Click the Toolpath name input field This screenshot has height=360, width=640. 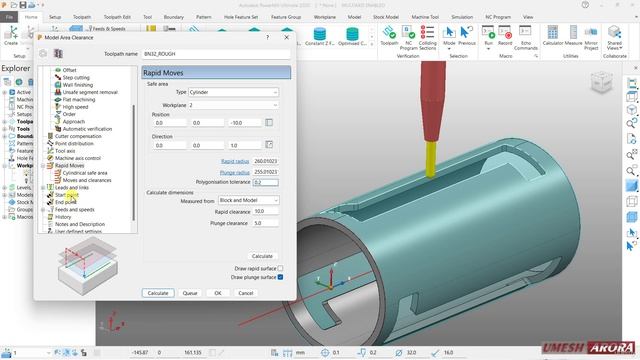tap(216, 54)
